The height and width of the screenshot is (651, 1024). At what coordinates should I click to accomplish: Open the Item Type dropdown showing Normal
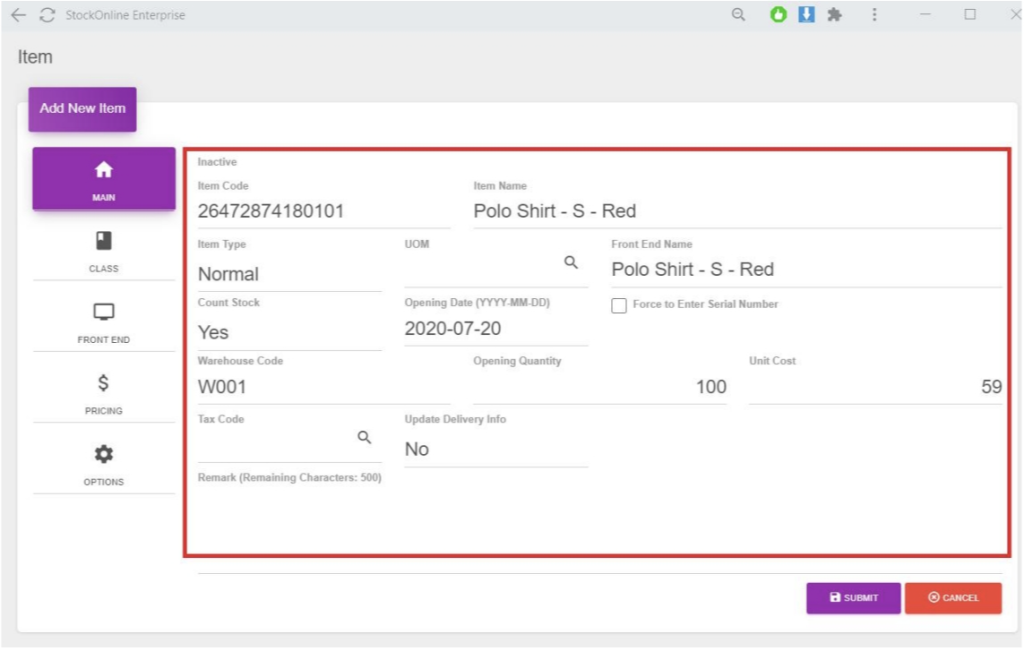tap(289, 274)
